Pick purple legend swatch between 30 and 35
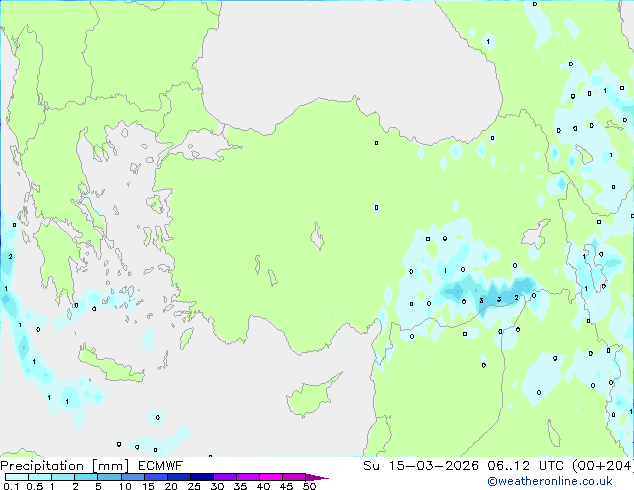This screenshot has height=490, width=634. click(227, 477)
